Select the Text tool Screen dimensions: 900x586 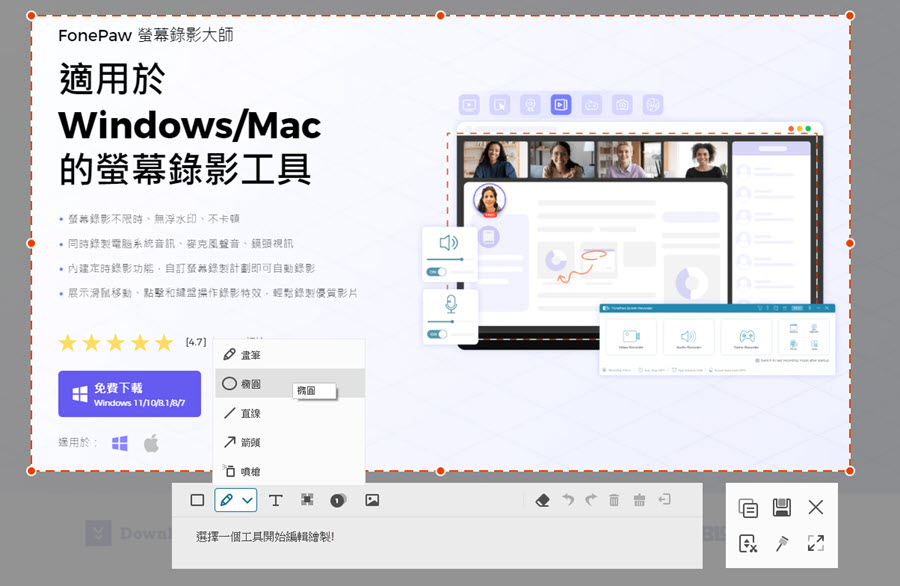coord(276,500)
